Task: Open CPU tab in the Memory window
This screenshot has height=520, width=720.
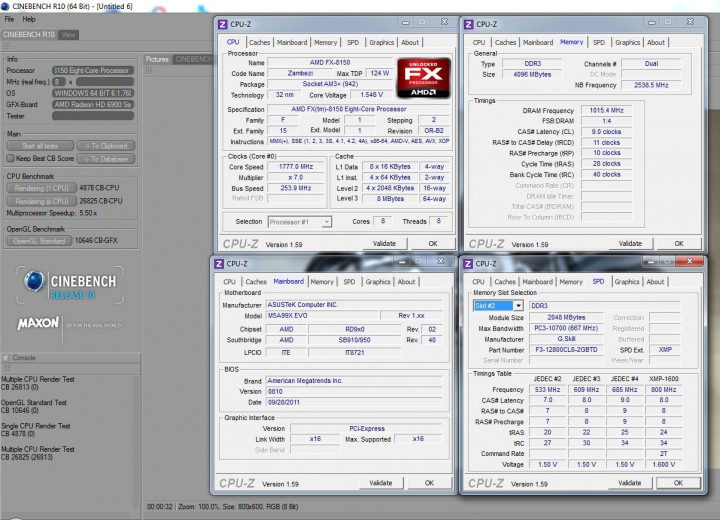Action: (479, 42)
